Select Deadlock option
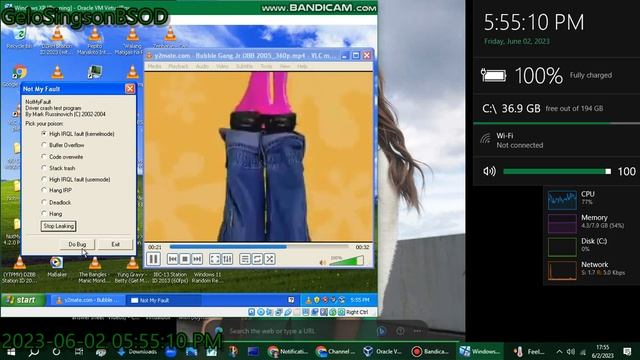This screenshot has height=360, width=640. (56, 202)
